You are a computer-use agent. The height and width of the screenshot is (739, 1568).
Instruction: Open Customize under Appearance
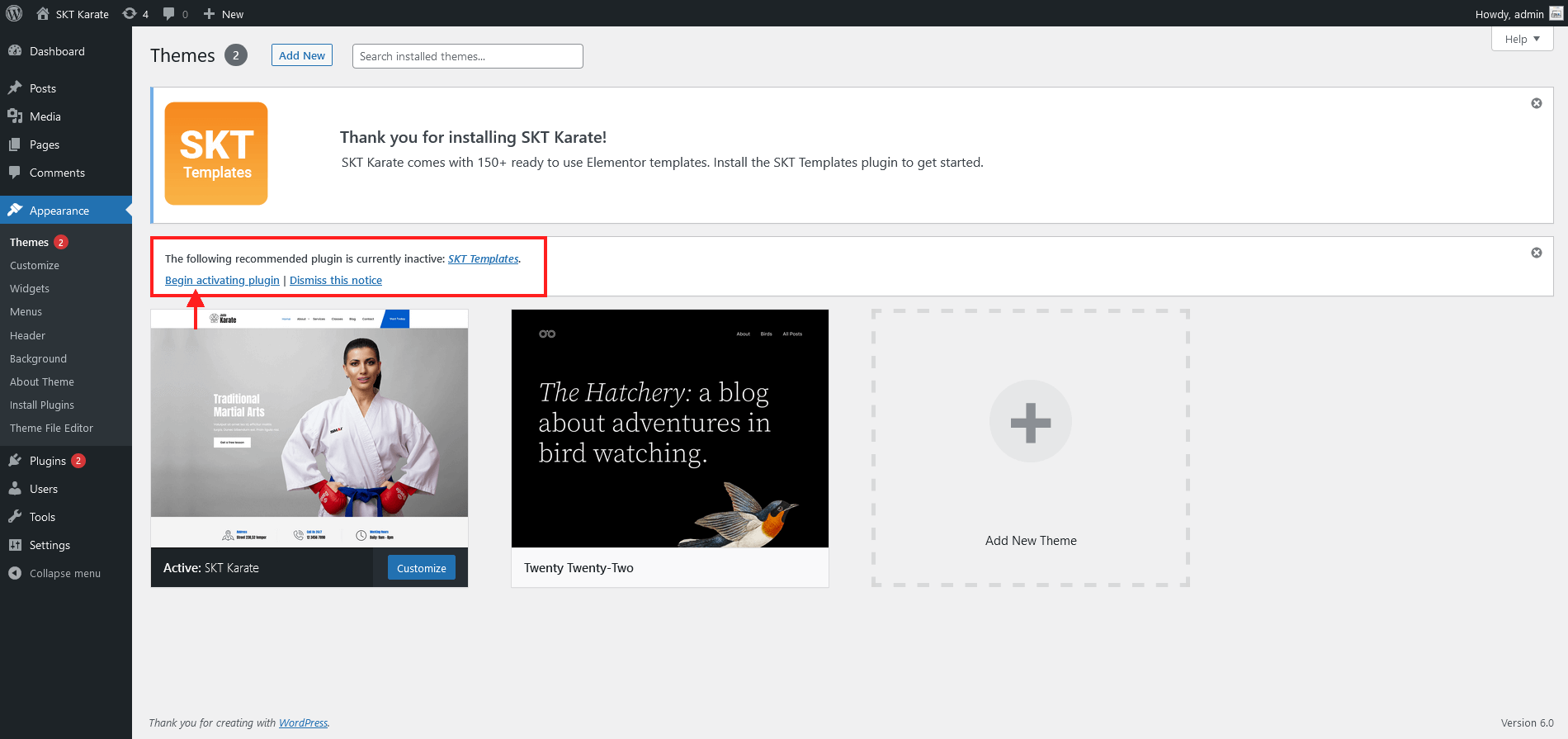pyautogui.click(x=35, y=265)
